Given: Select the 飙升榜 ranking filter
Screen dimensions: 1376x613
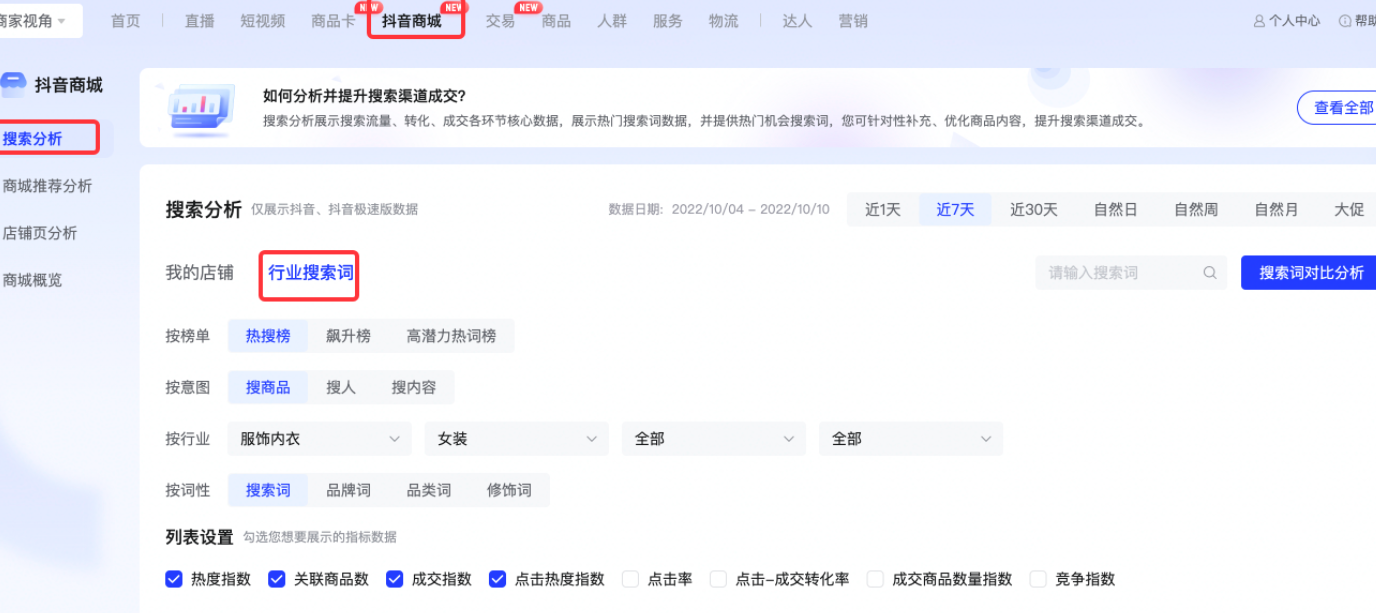Looking at the screenshot, I should coord(348,336).
